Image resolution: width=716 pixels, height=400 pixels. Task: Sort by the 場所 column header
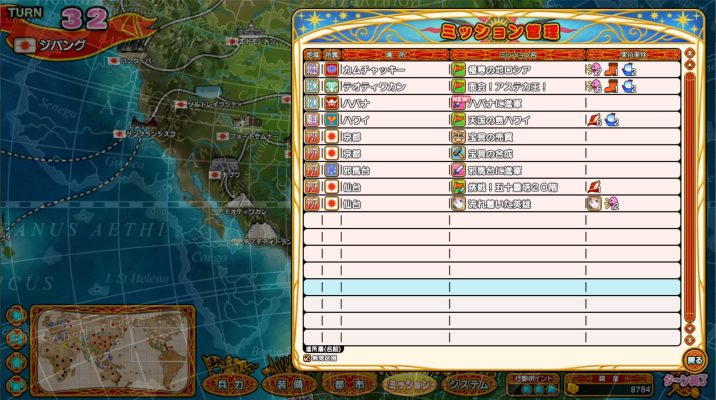[395, 55]
